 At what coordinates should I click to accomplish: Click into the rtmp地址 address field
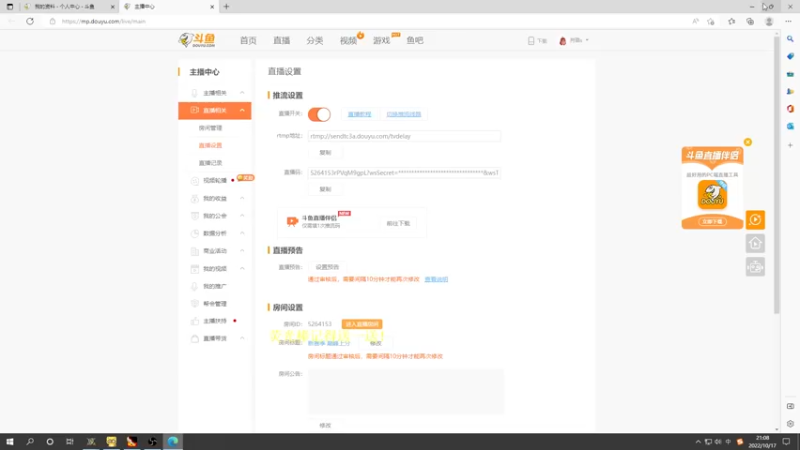coord(404,136)
